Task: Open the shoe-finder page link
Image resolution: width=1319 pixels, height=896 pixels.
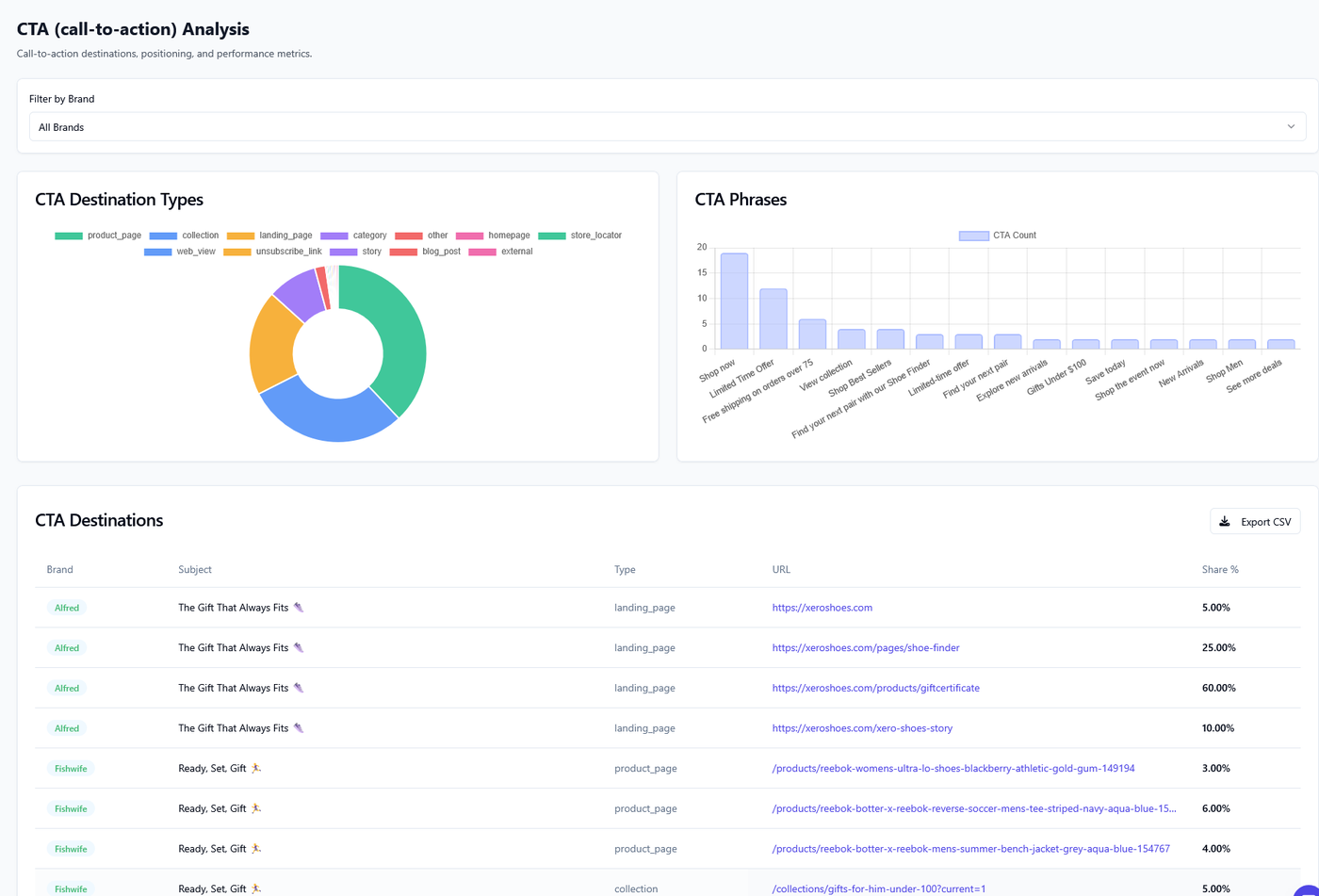Action: click(866, 648)
